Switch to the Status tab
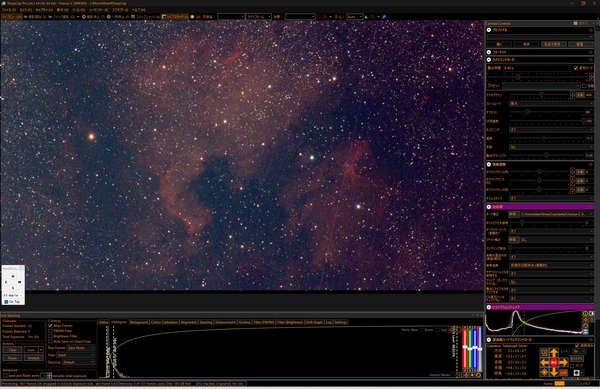 pos(104,322)
